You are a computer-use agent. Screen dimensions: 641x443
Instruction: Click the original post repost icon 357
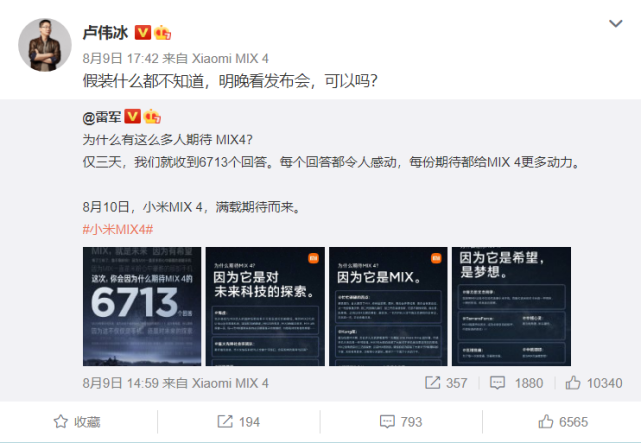tap(446, 383)
